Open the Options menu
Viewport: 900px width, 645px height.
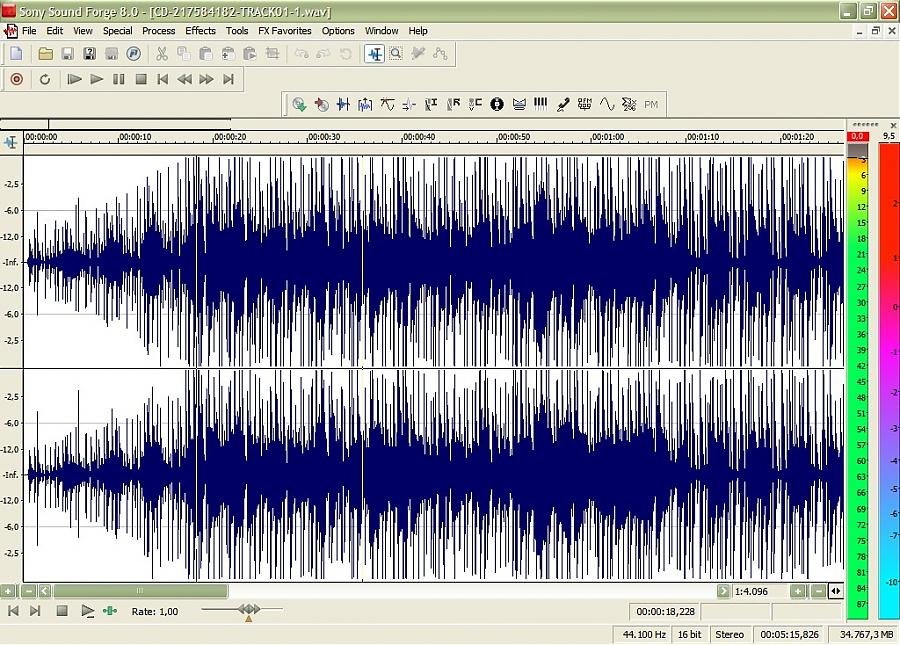(x=338, y=31)
